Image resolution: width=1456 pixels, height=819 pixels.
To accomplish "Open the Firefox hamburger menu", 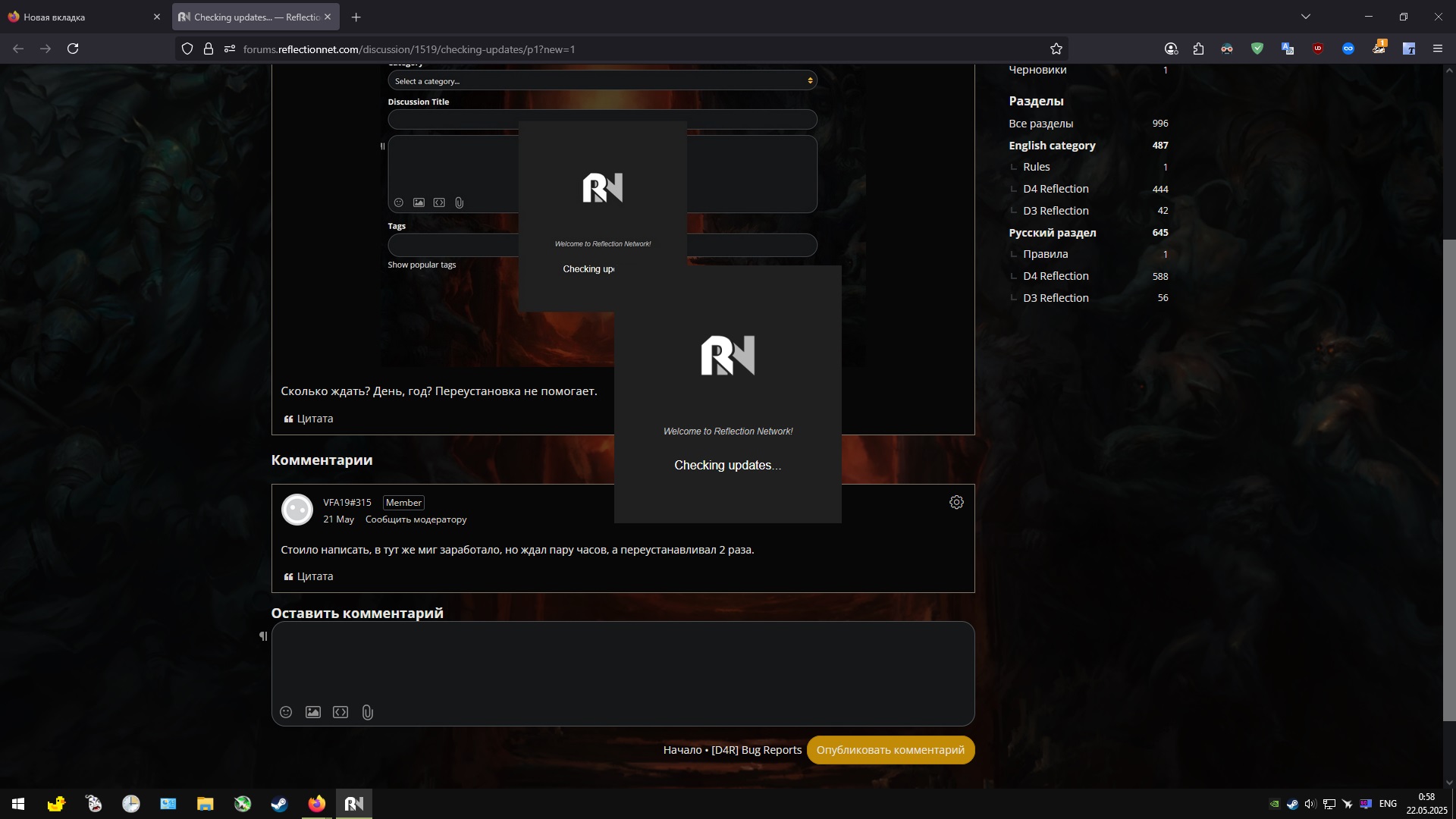I will (x=1438, y=49).
